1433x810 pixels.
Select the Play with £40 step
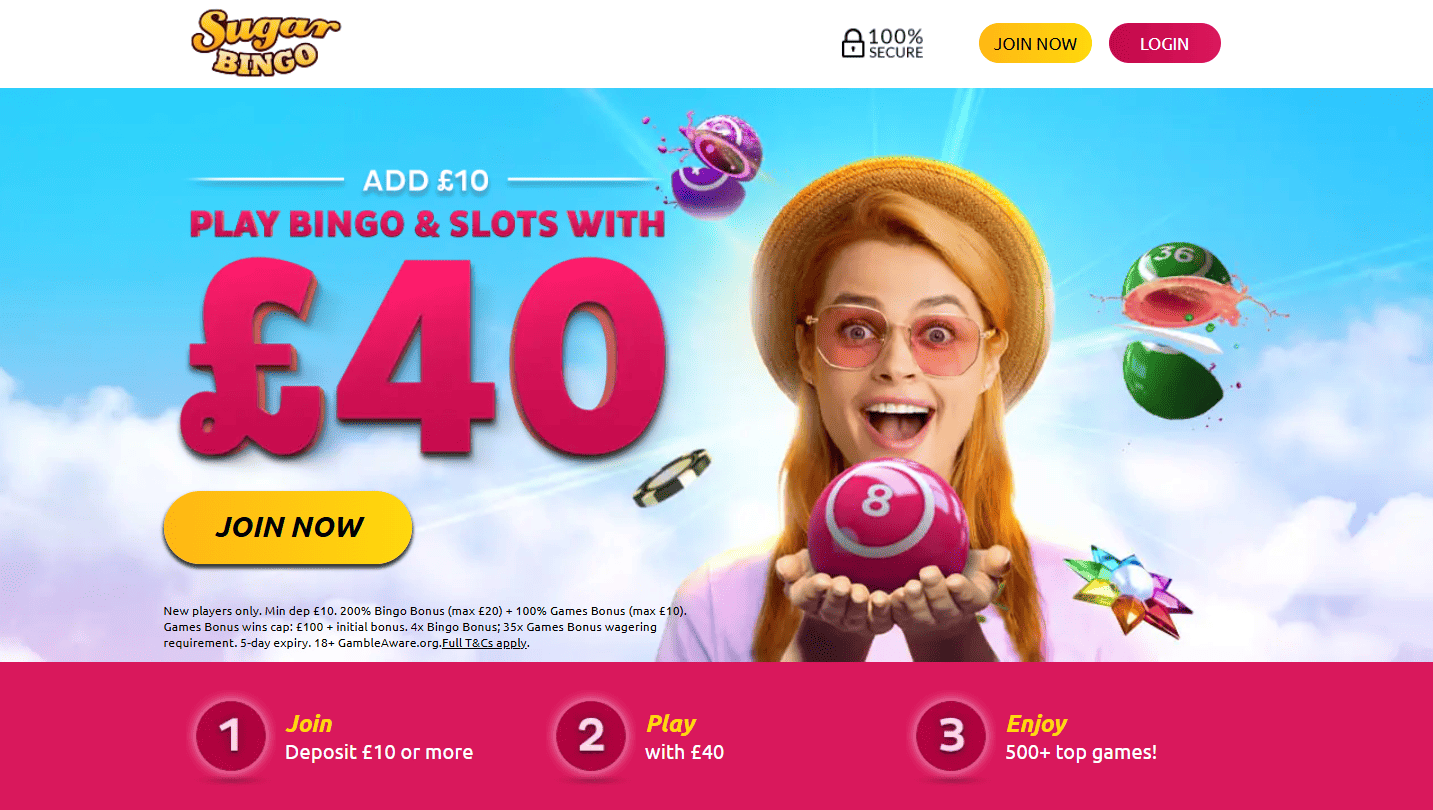tap(684, 737)
